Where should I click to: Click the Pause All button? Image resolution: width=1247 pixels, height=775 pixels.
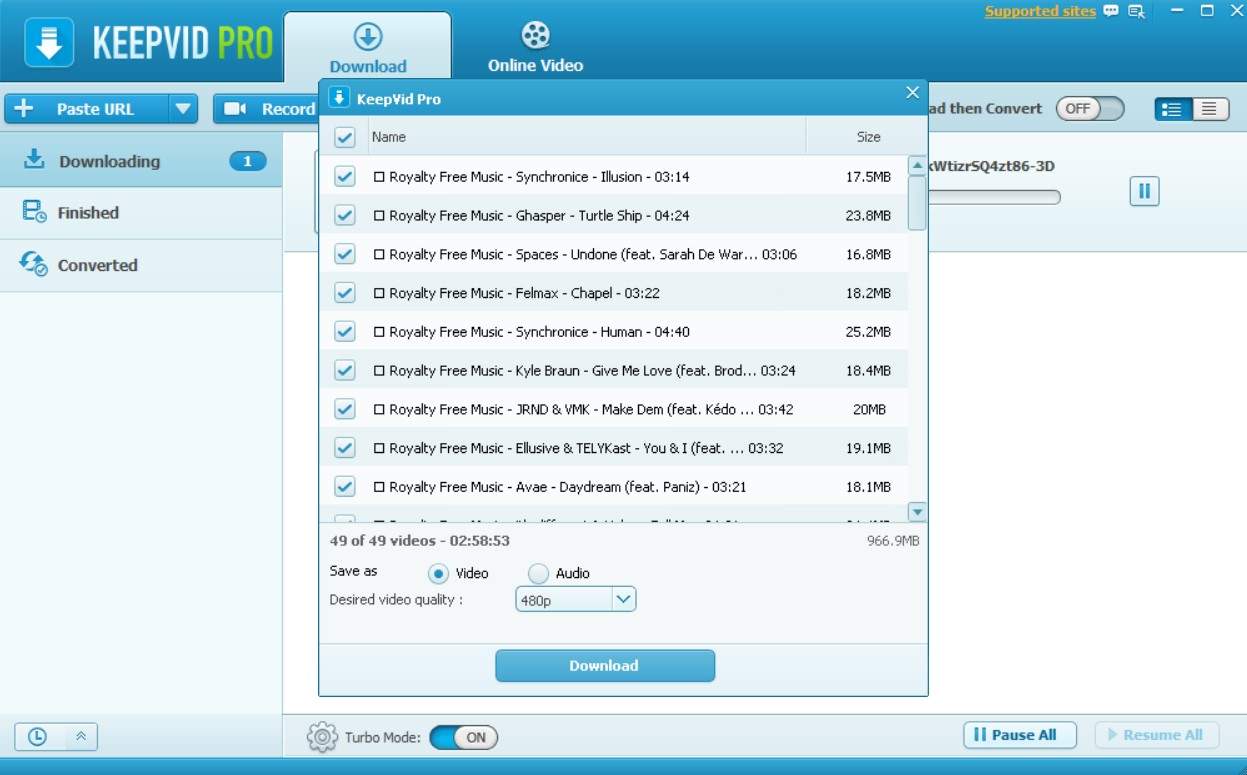point(1020,735)
